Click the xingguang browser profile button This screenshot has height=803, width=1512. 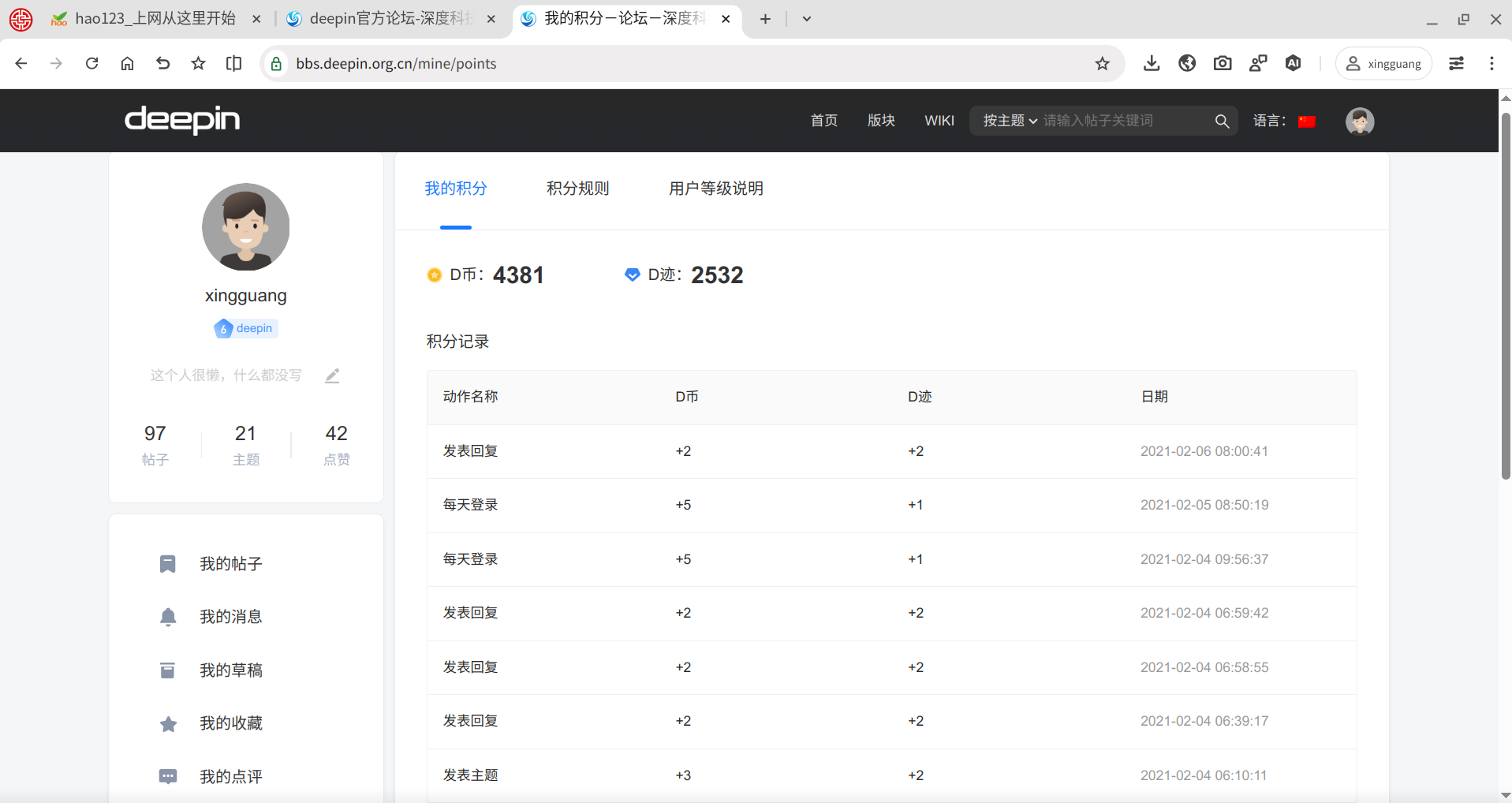[1383, 64]
